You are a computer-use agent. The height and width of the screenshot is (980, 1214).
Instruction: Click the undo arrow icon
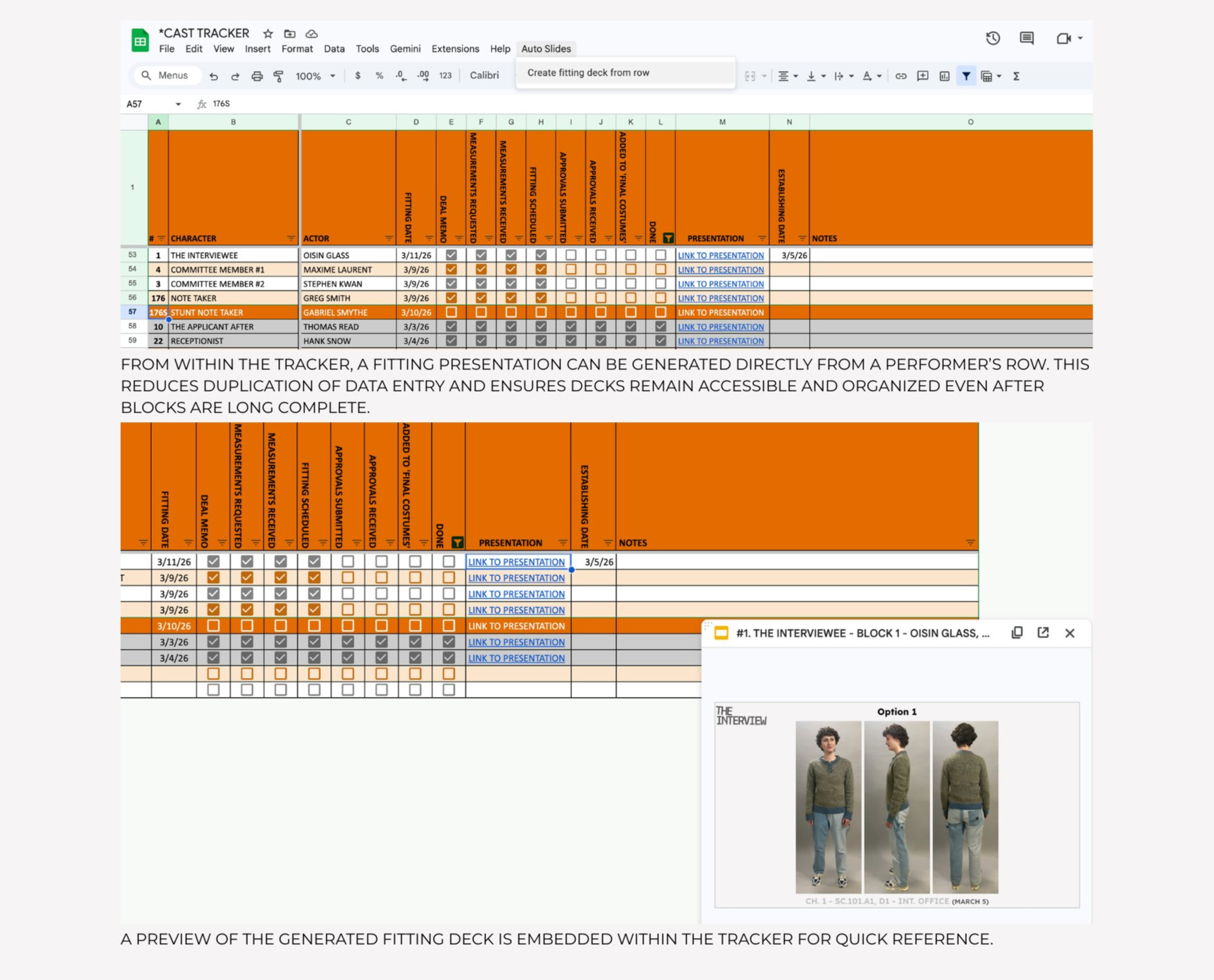213,76
